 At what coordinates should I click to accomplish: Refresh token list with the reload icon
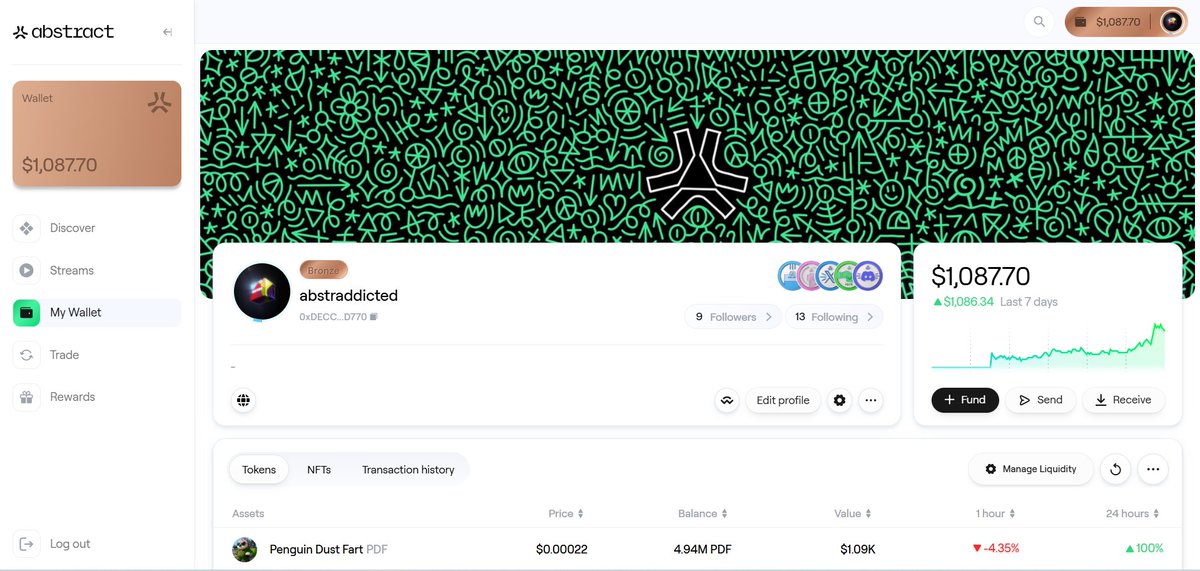(x=1115, y=469)
